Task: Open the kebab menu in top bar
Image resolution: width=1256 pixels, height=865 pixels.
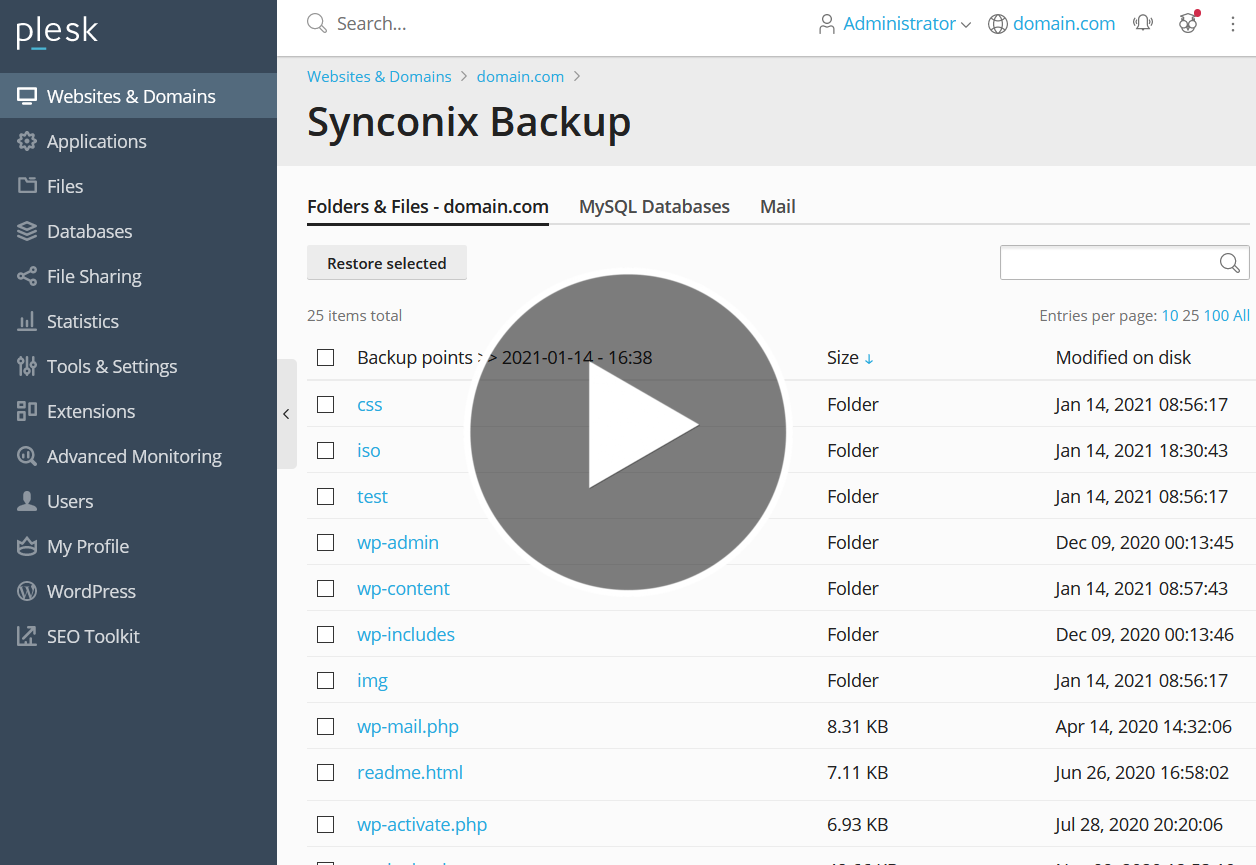Action: 1233,24
